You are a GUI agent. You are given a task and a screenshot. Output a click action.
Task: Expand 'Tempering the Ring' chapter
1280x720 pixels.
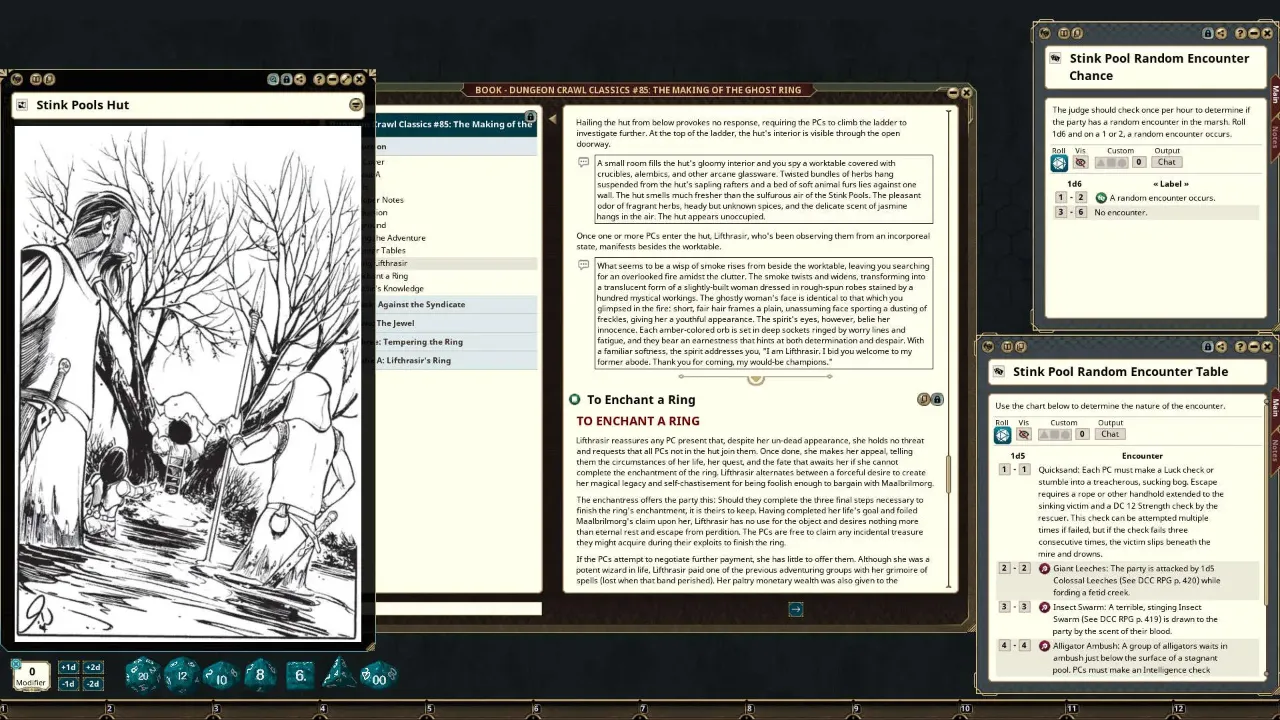[x=456, y=342]
